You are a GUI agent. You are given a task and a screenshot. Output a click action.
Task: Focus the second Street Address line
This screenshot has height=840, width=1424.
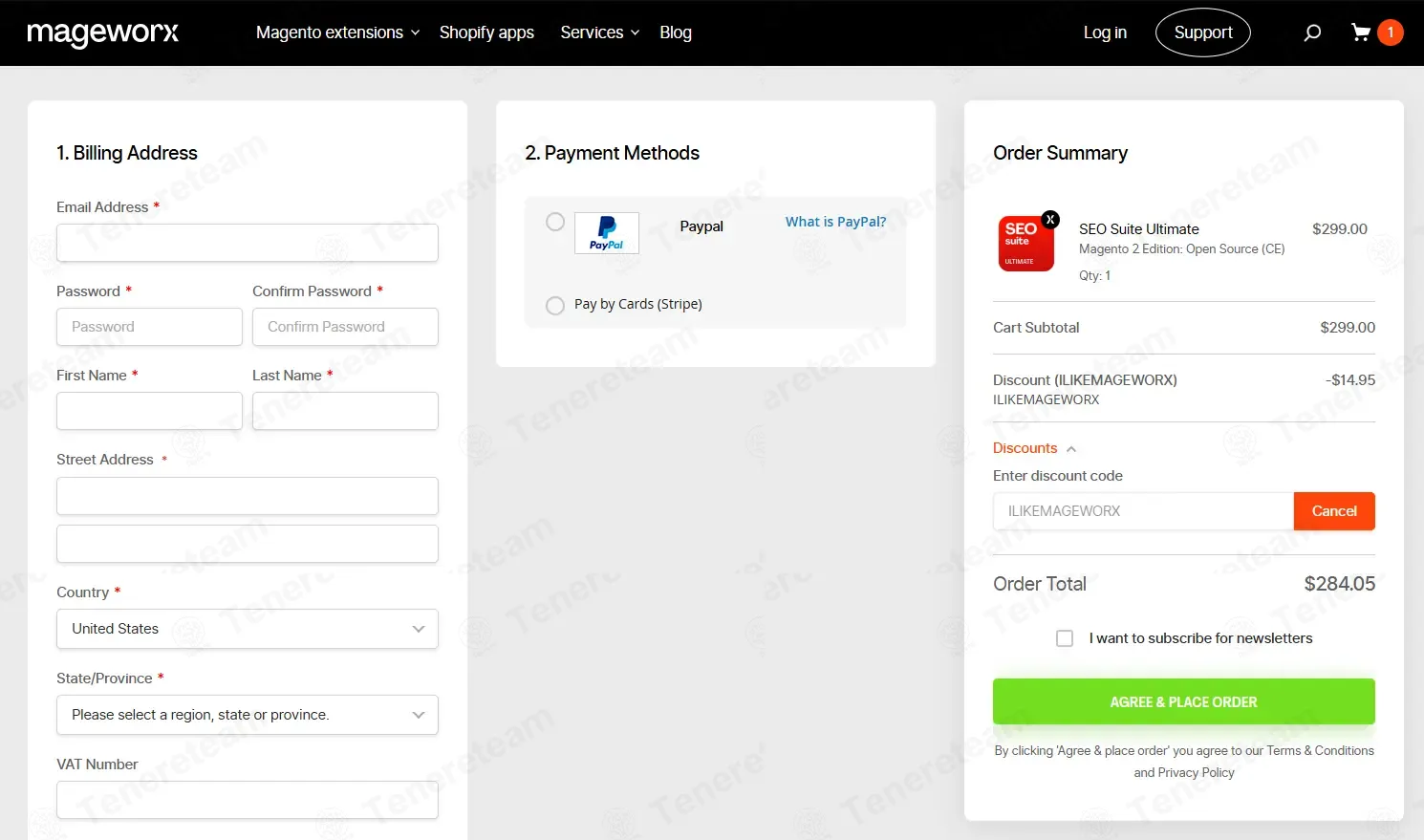248,544
